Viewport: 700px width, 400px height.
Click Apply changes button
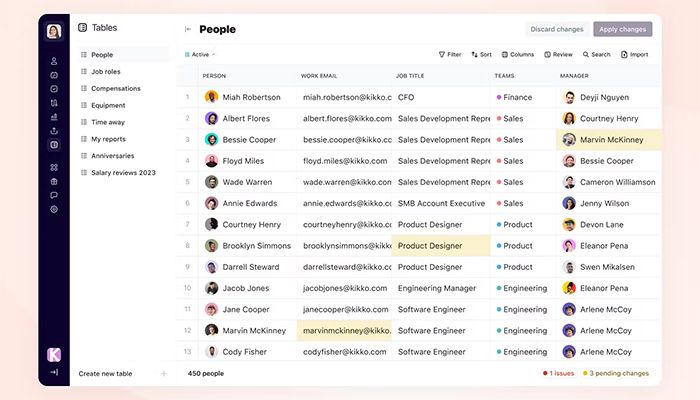(622, 29)
